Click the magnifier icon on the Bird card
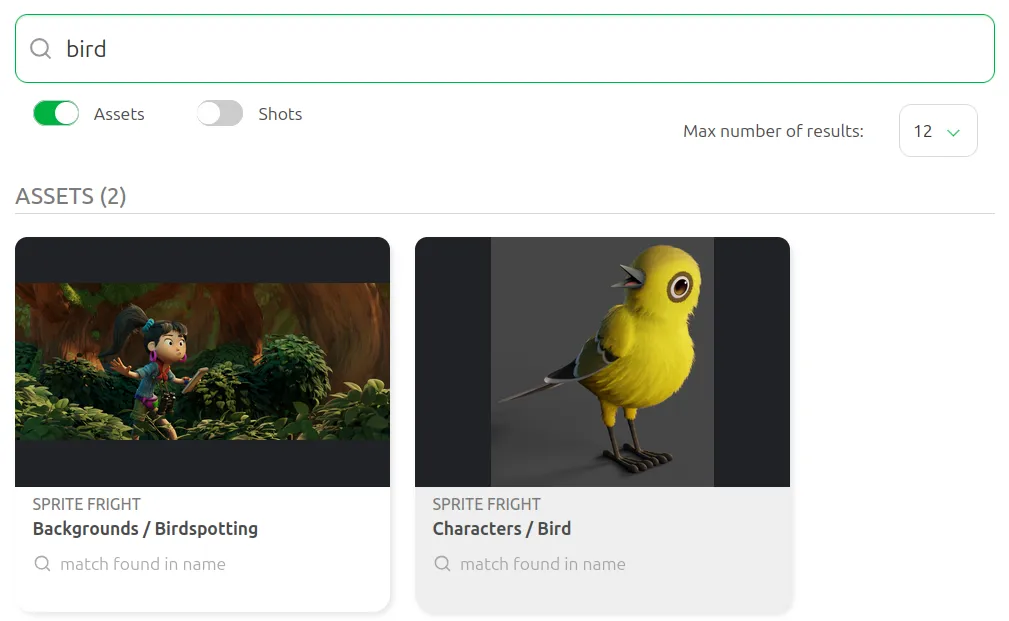The image size is (1009, 621). (x=442, y=564)
